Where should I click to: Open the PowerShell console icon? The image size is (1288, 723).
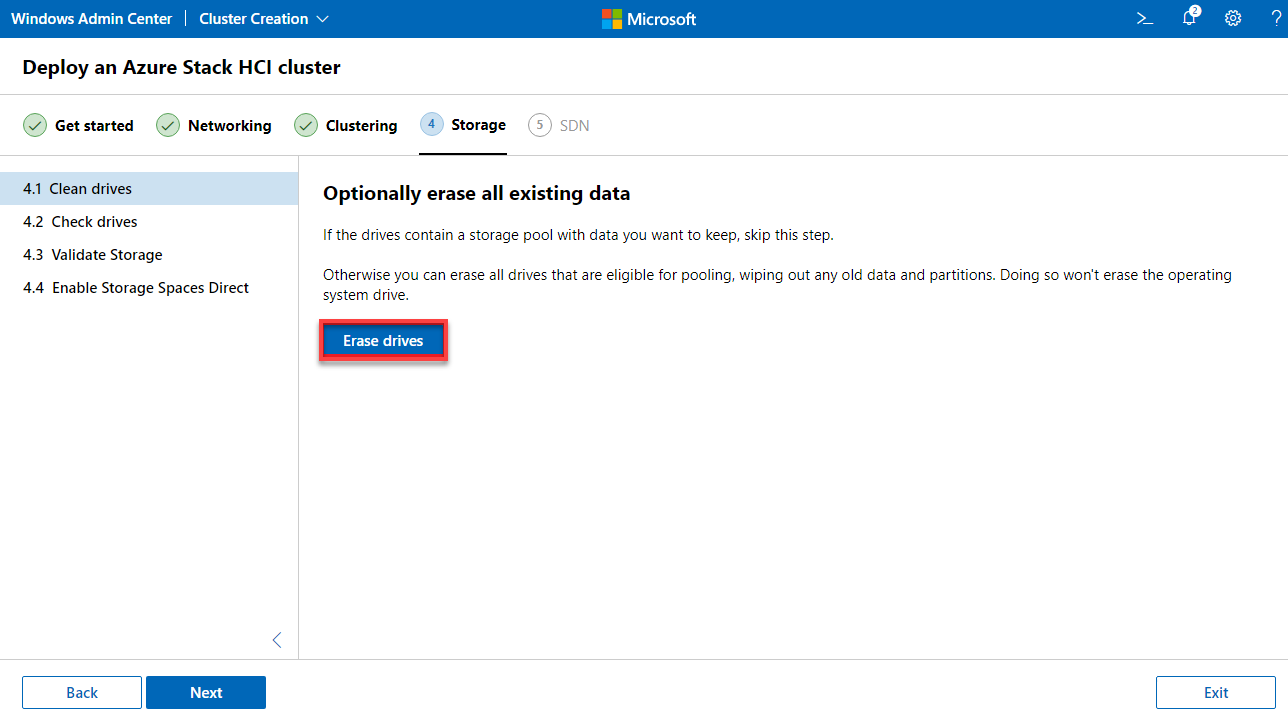pos(1145,18)
